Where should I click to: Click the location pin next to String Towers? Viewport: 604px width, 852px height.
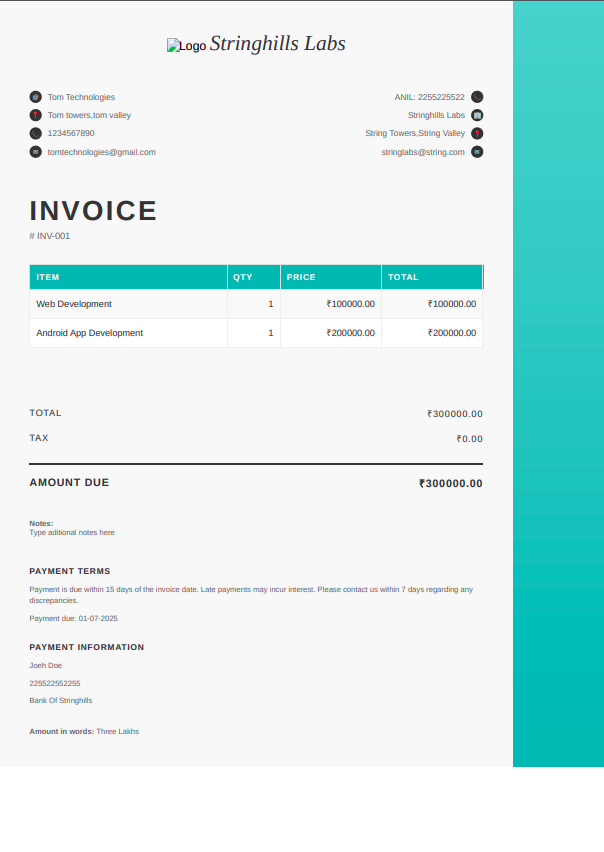point(477,133)
